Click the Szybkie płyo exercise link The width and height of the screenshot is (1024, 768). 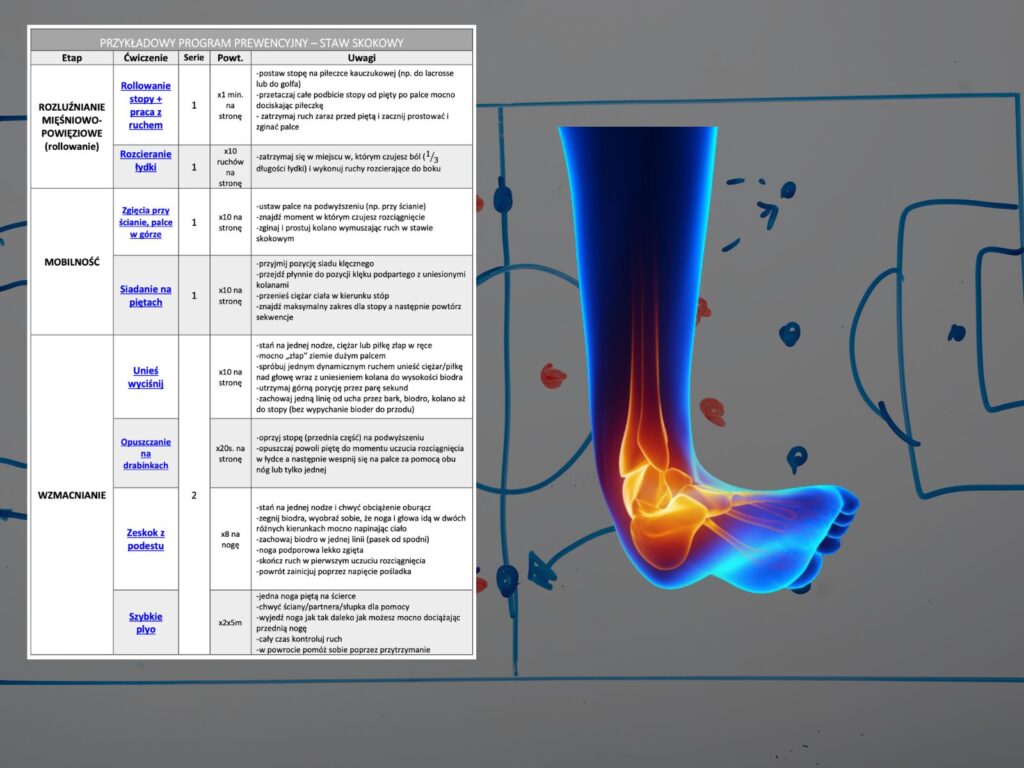pyautogui.click(x=146, y=622)
